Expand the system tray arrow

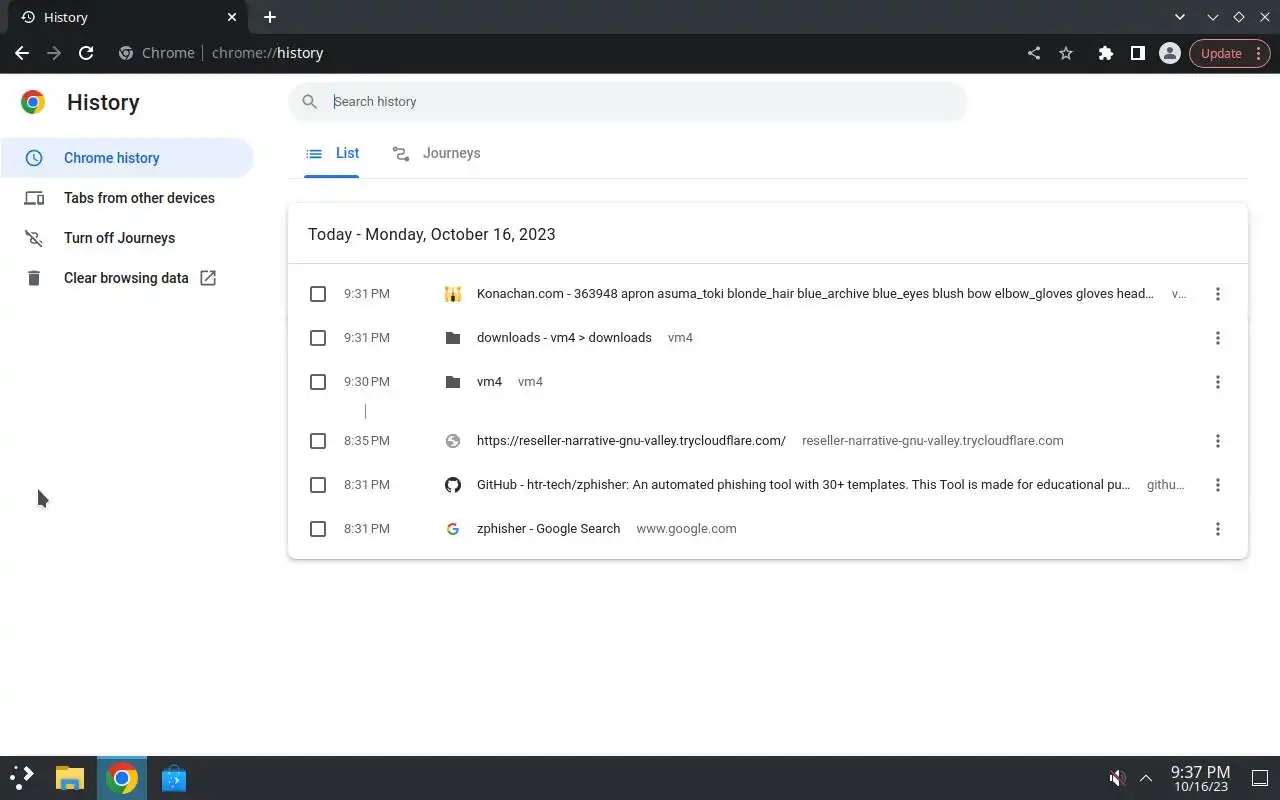1146,778
